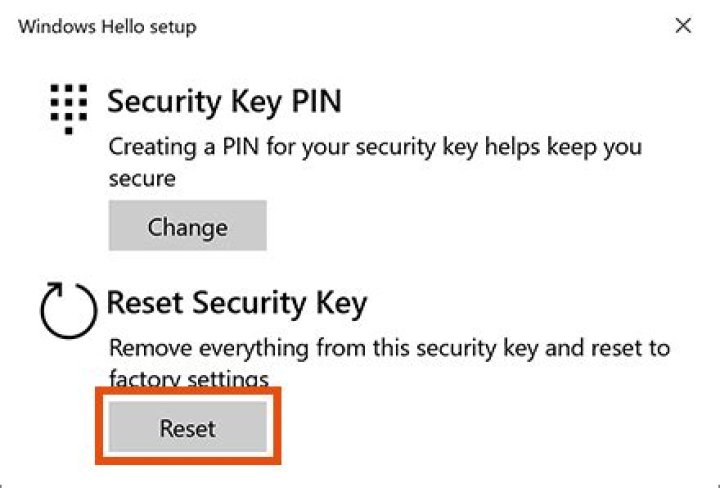The width and height of the screenshot is (720, 488).
Task: Click the Change button for Security Key PIN
Action: click(x=187, y=226)
